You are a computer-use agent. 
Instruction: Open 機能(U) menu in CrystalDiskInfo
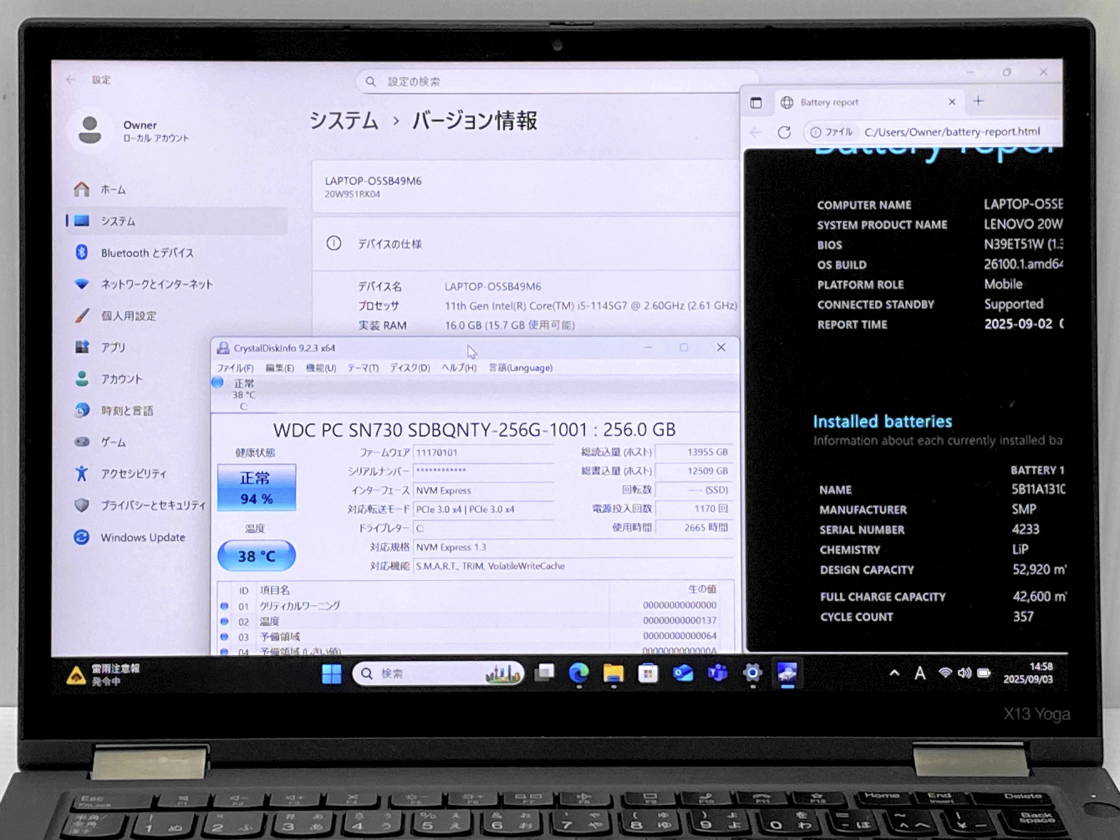click(x=321, y=368)
